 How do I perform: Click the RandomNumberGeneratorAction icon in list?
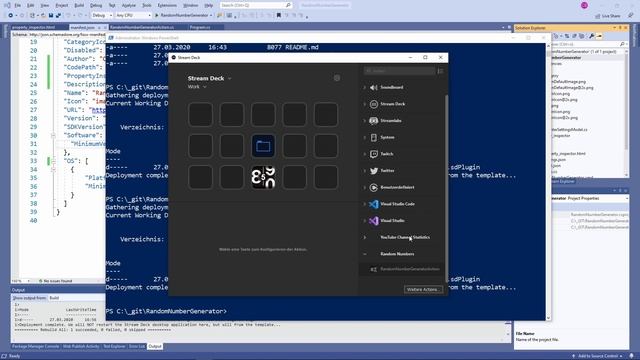(x=373, y=269)
